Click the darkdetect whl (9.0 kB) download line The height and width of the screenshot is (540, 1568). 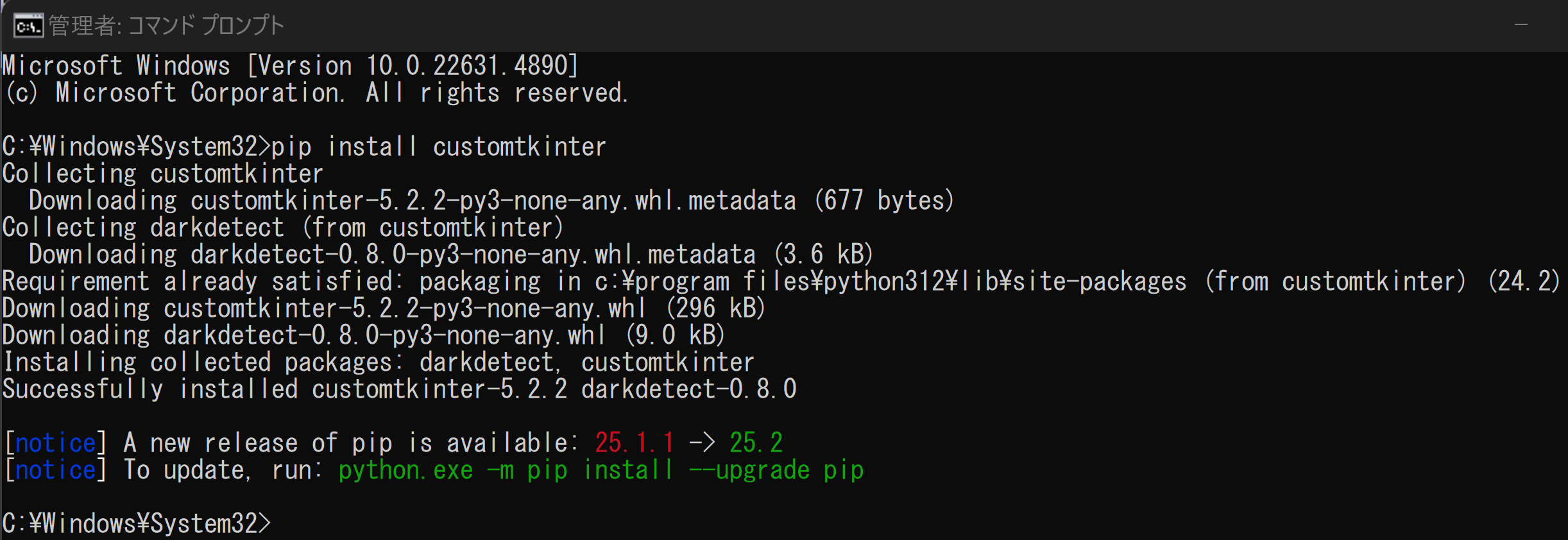click(x=364, y=335)
